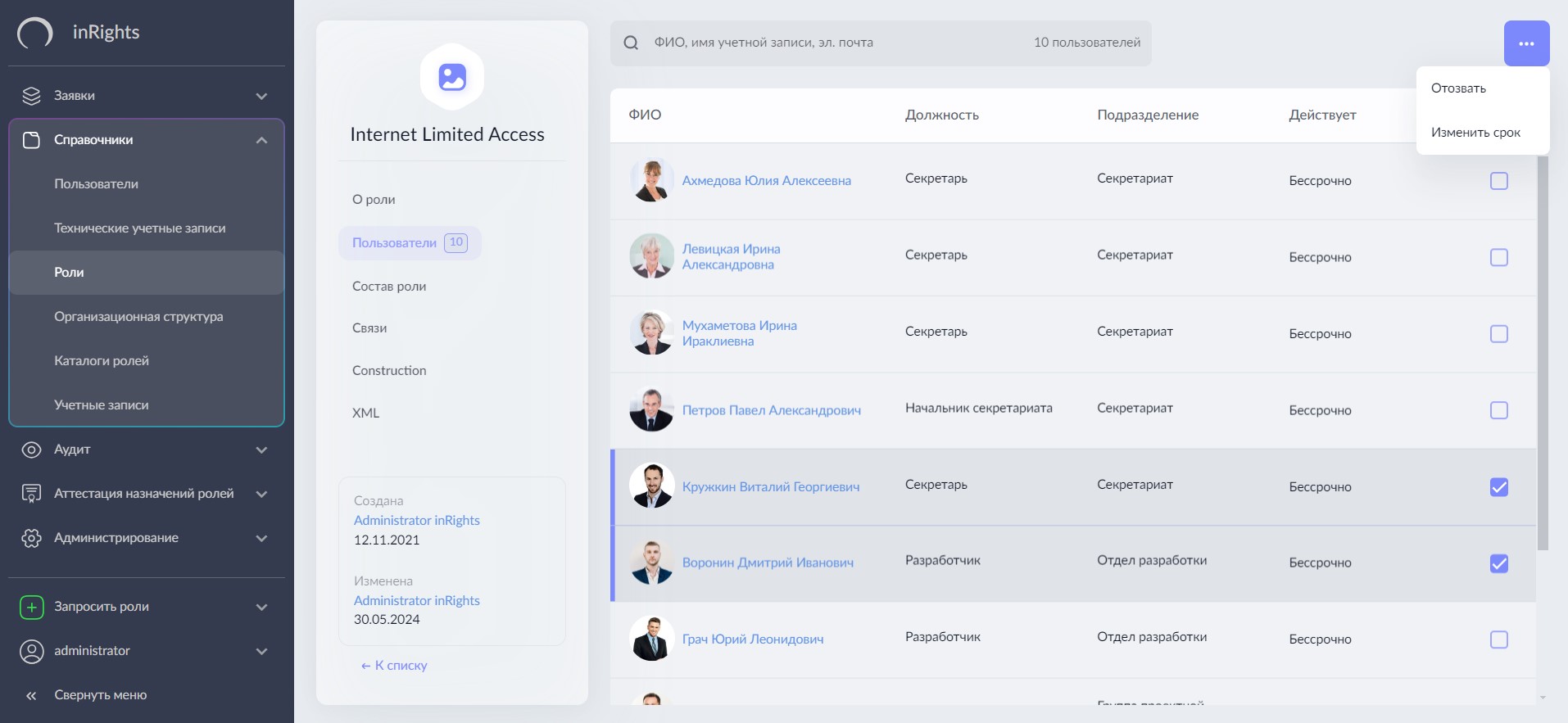Image resolution: width=1568 pixels, height=723 pixels.
Task: Select the checkbox for Грач Юрий Леонидович
Action: pyautogui.click(x=1498, y=639)
